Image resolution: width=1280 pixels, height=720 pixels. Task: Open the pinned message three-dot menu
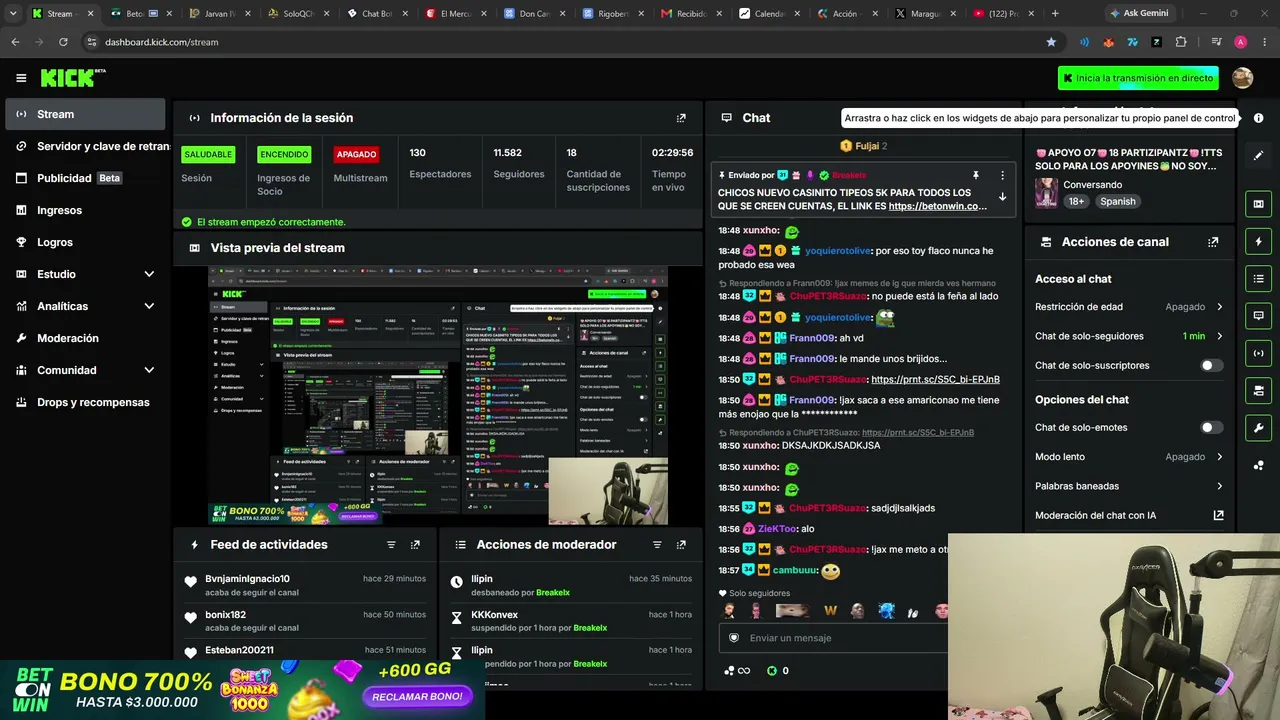click(1002, 175)
